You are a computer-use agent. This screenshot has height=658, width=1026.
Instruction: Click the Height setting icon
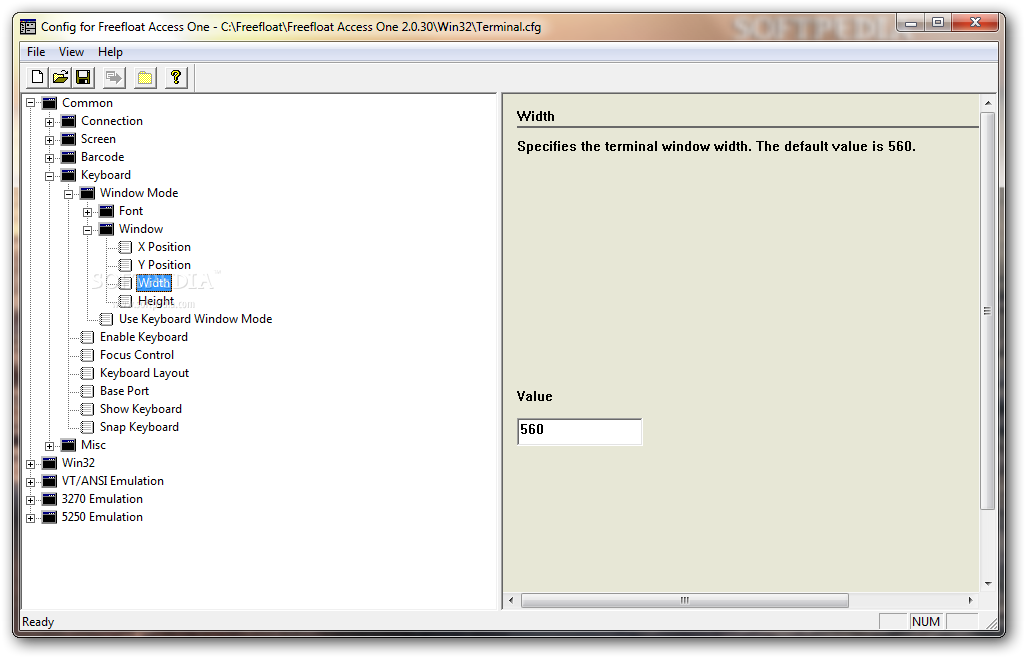click(125, 301)
